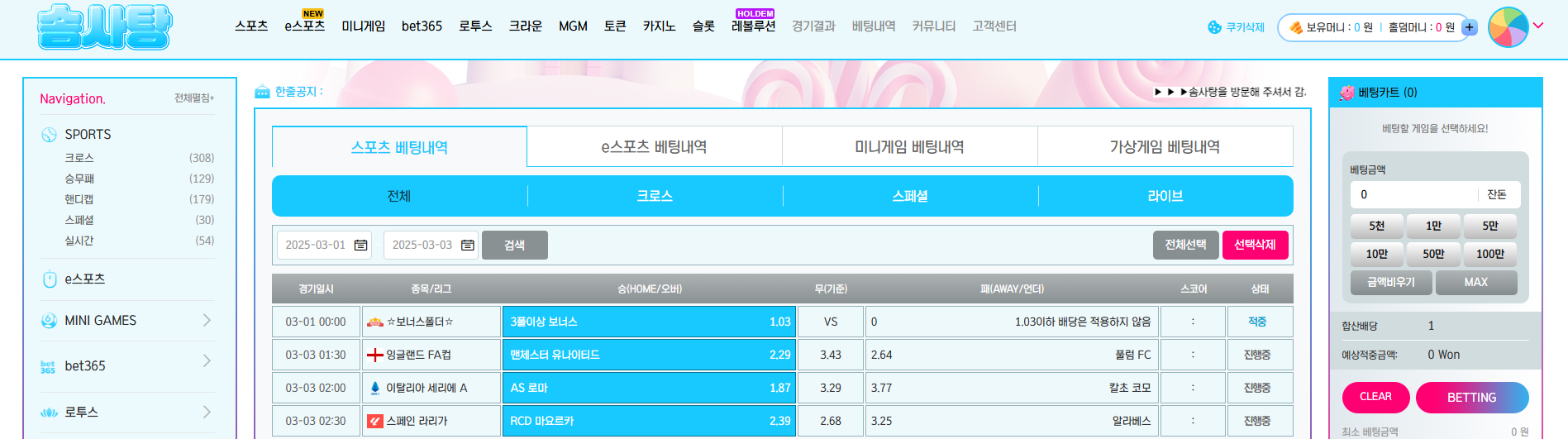The image size is (1568, 439).
Task: Add 10만 to bet amount
Action: pyautogui.click(x=1377, y=254)
